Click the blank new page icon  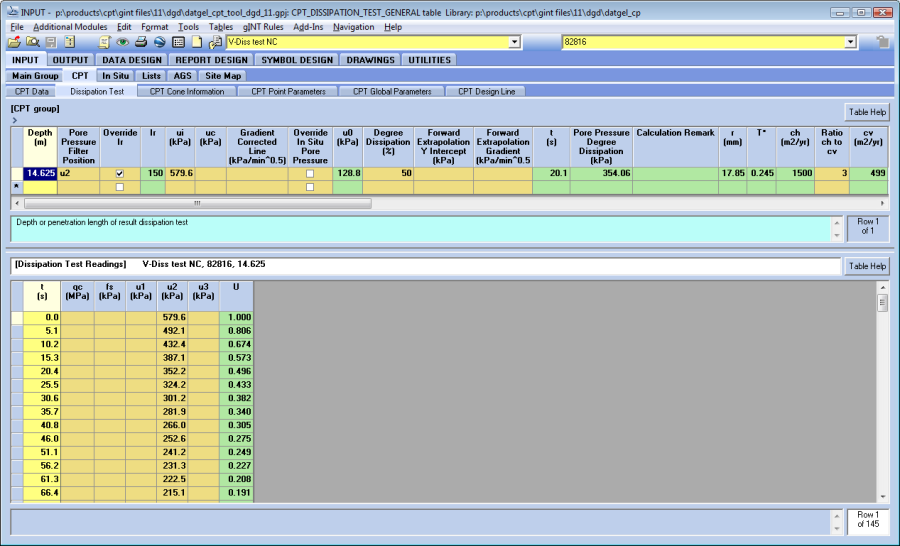(197, 42)
